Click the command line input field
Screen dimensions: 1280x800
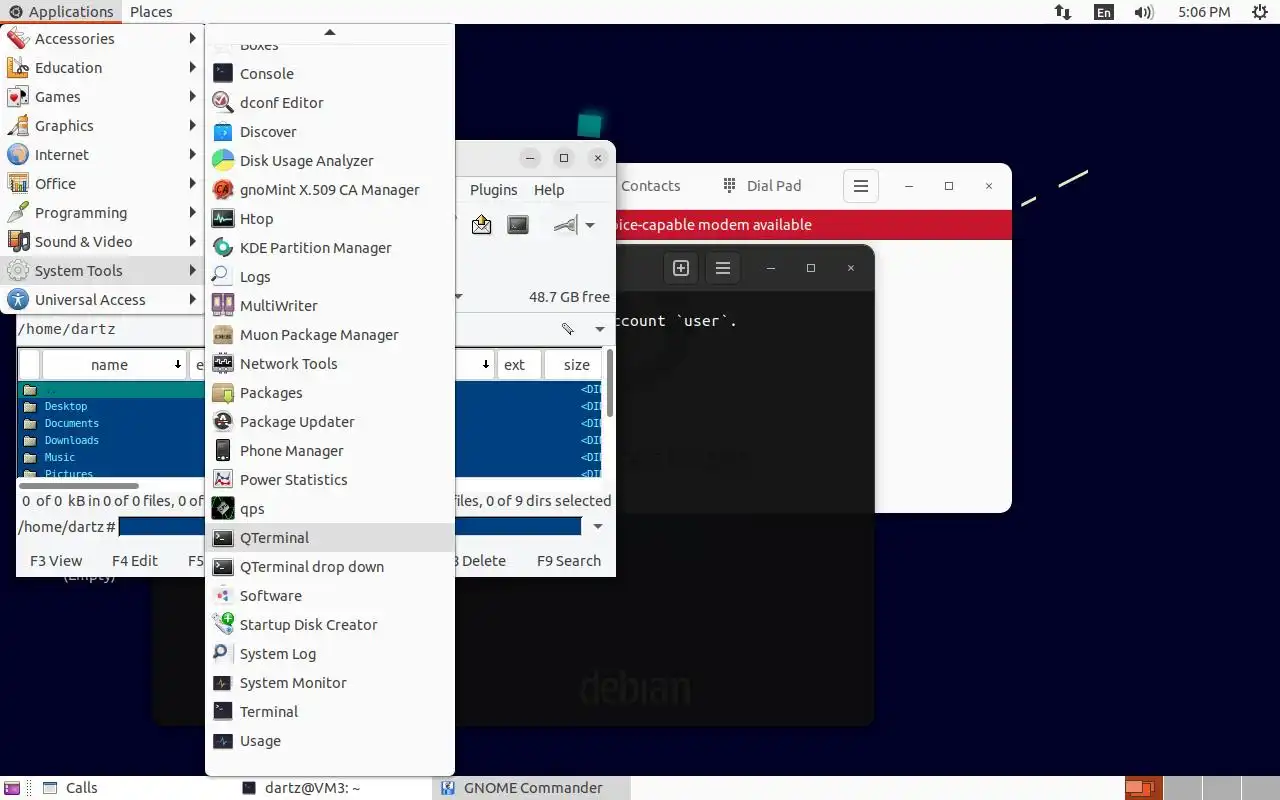point(350,527)
